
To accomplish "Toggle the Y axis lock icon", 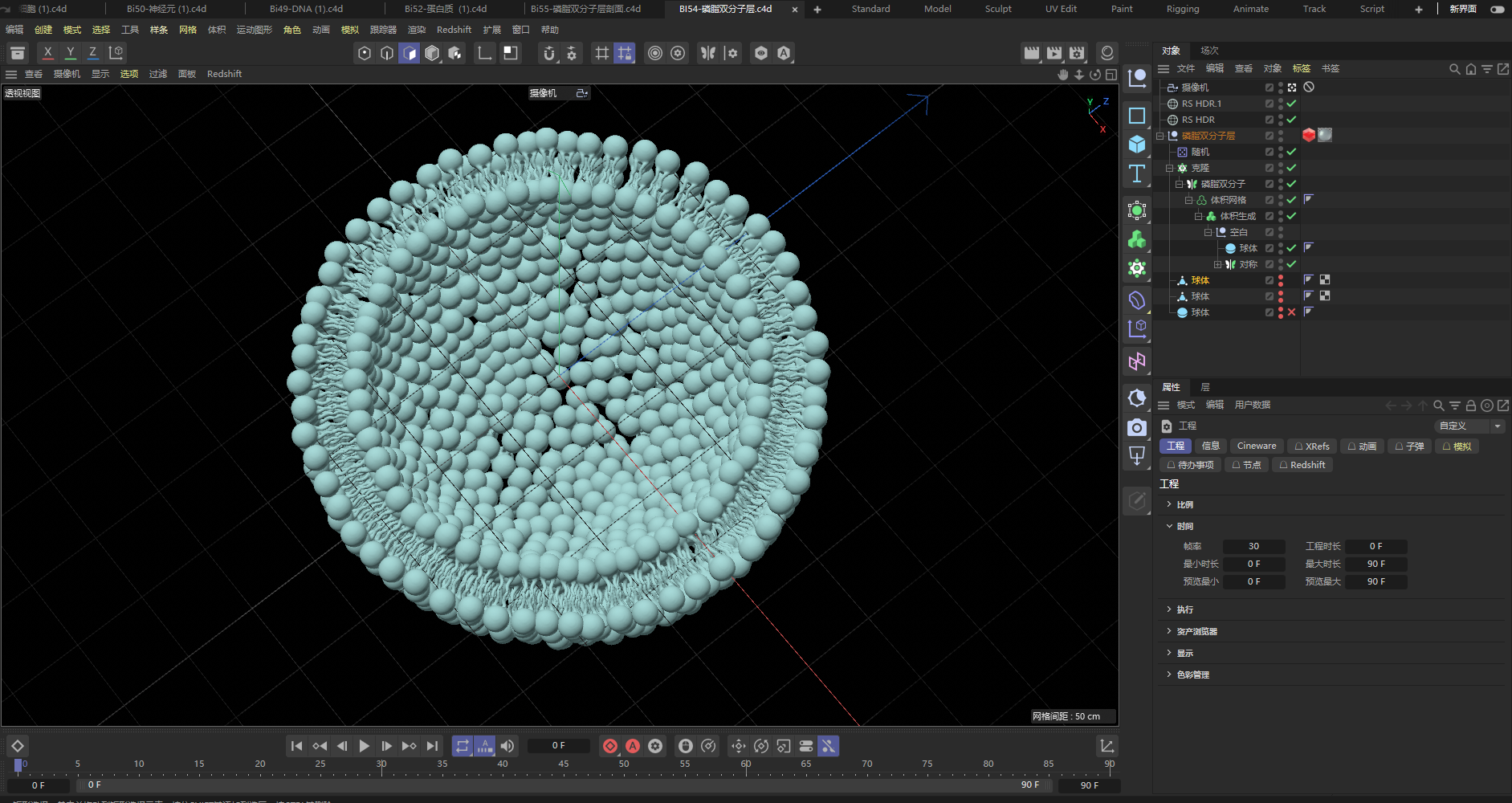I will tap(71, 53).
